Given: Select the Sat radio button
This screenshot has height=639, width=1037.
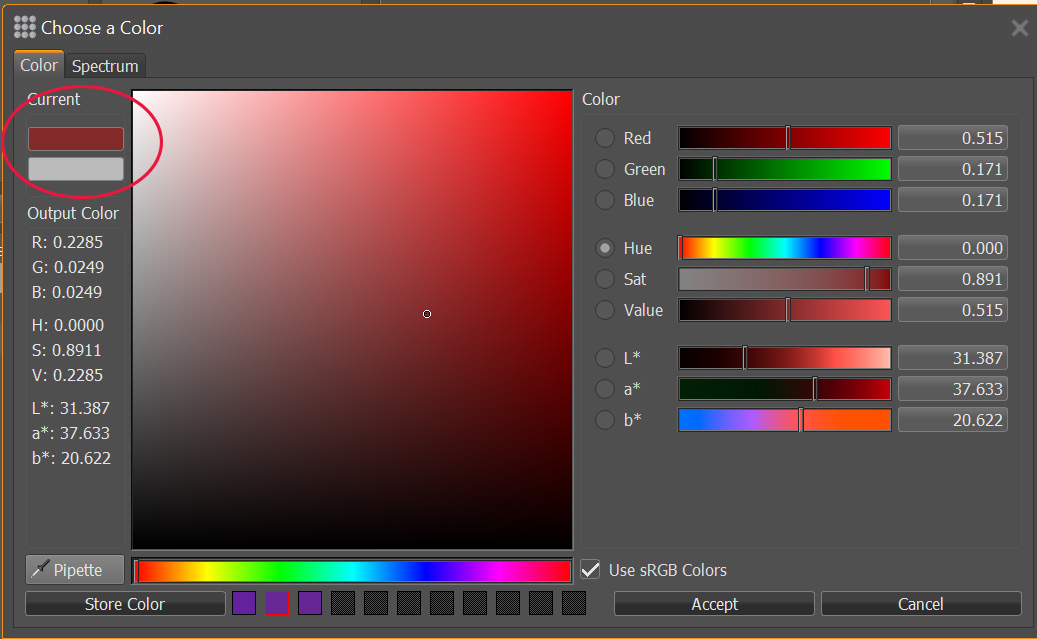Looking at the screenshot, I should 605,278.
